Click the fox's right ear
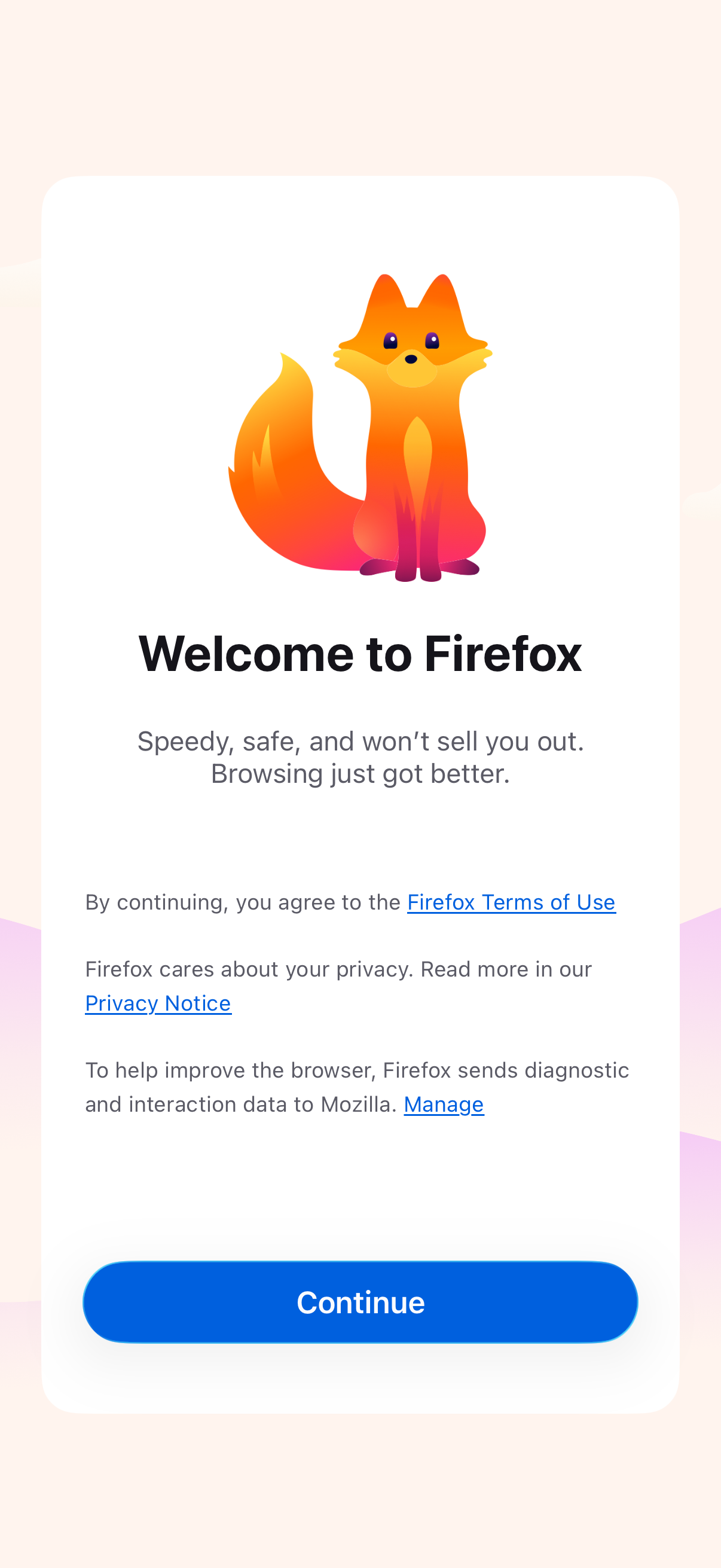 tap(443, 301)
